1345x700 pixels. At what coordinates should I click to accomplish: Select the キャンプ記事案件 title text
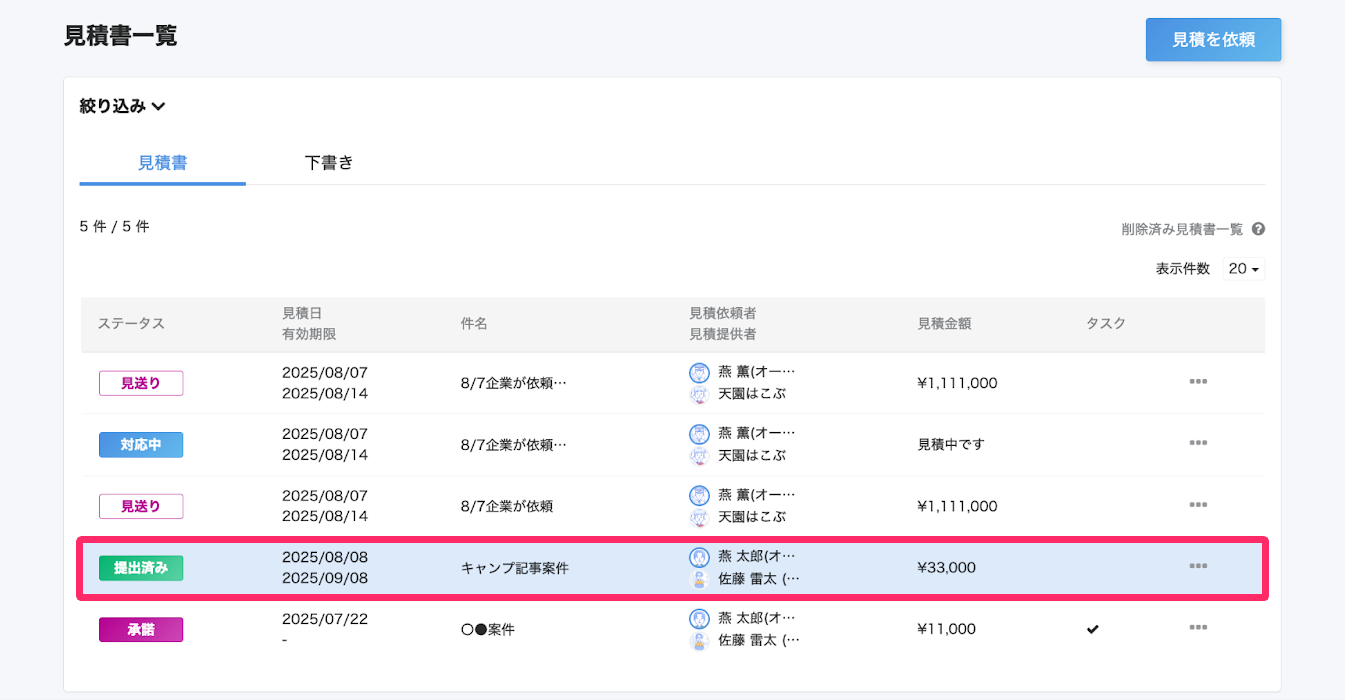[x=514, y=568]
